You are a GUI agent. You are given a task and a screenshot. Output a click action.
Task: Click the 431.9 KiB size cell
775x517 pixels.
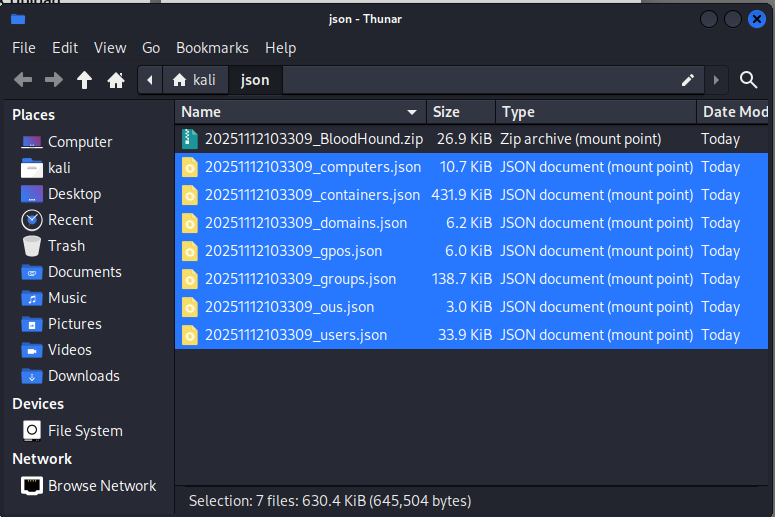[x=461, y=195]
